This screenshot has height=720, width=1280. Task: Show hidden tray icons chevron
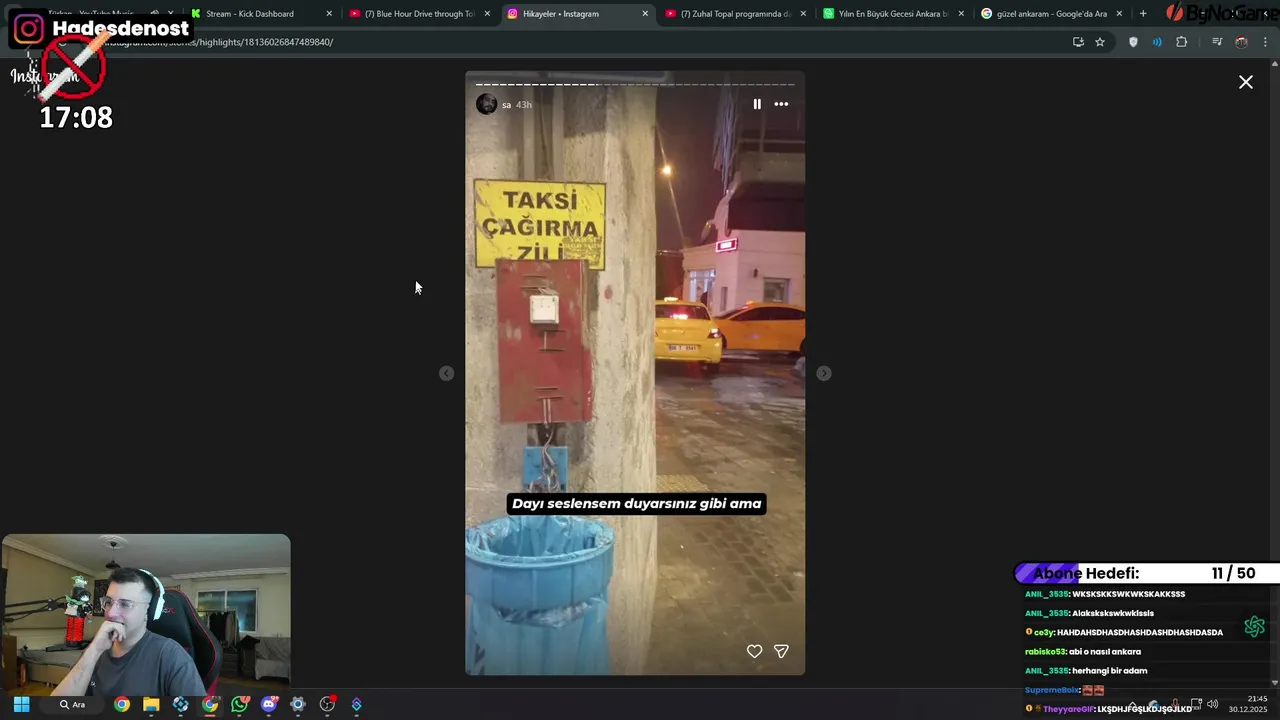1133,704
